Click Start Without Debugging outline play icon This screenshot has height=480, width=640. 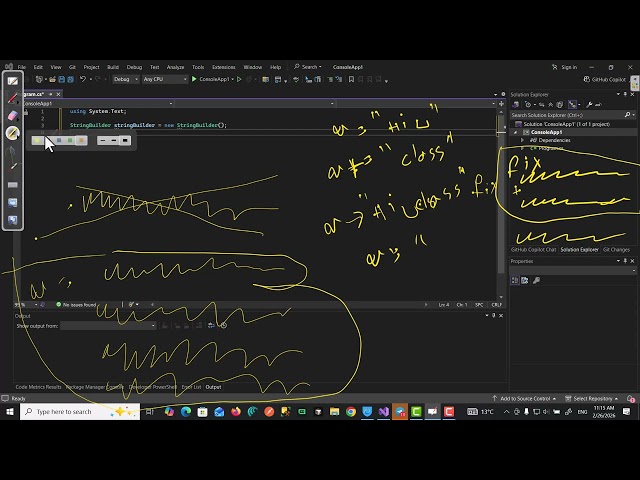click(x=239, y=79)
